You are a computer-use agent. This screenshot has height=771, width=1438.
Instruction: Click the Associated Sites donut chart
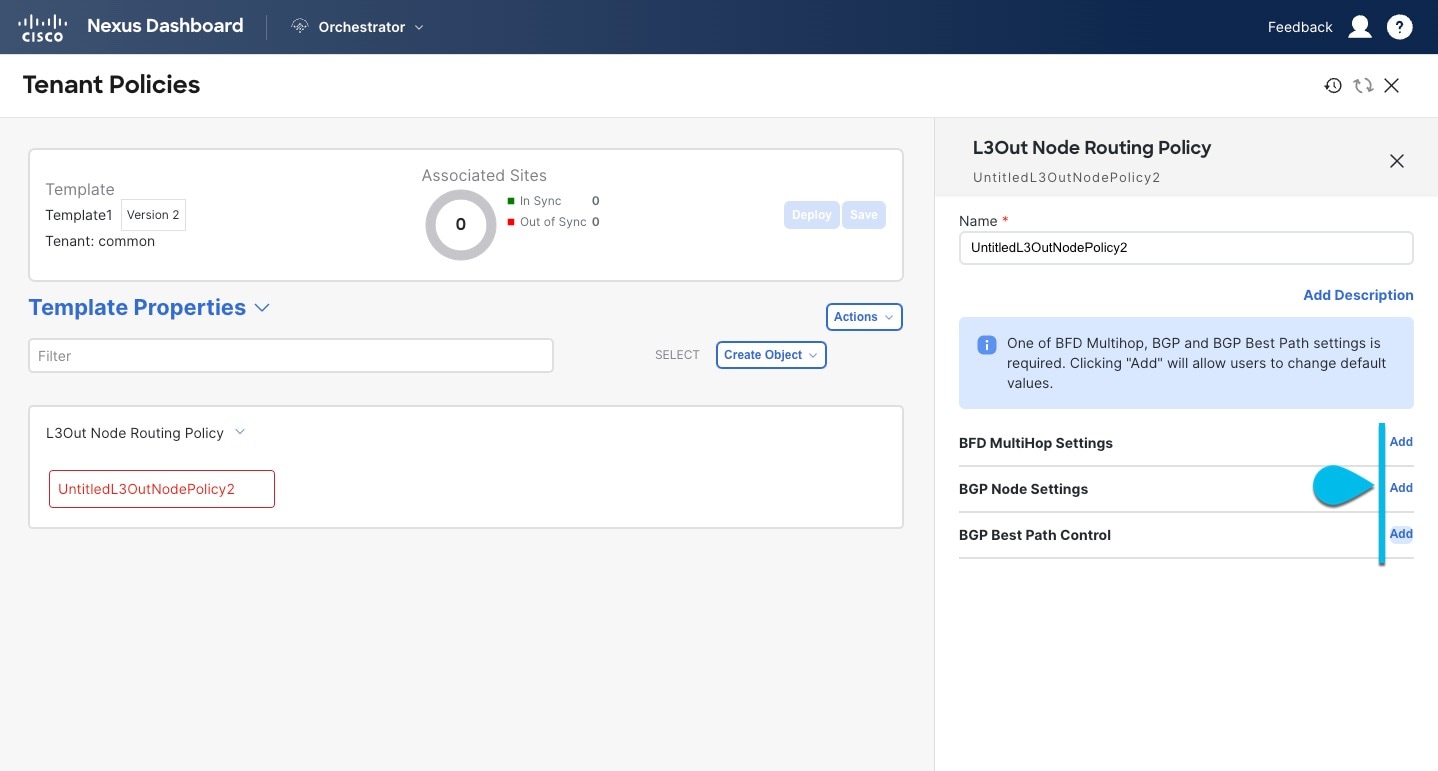coord(461,225)
